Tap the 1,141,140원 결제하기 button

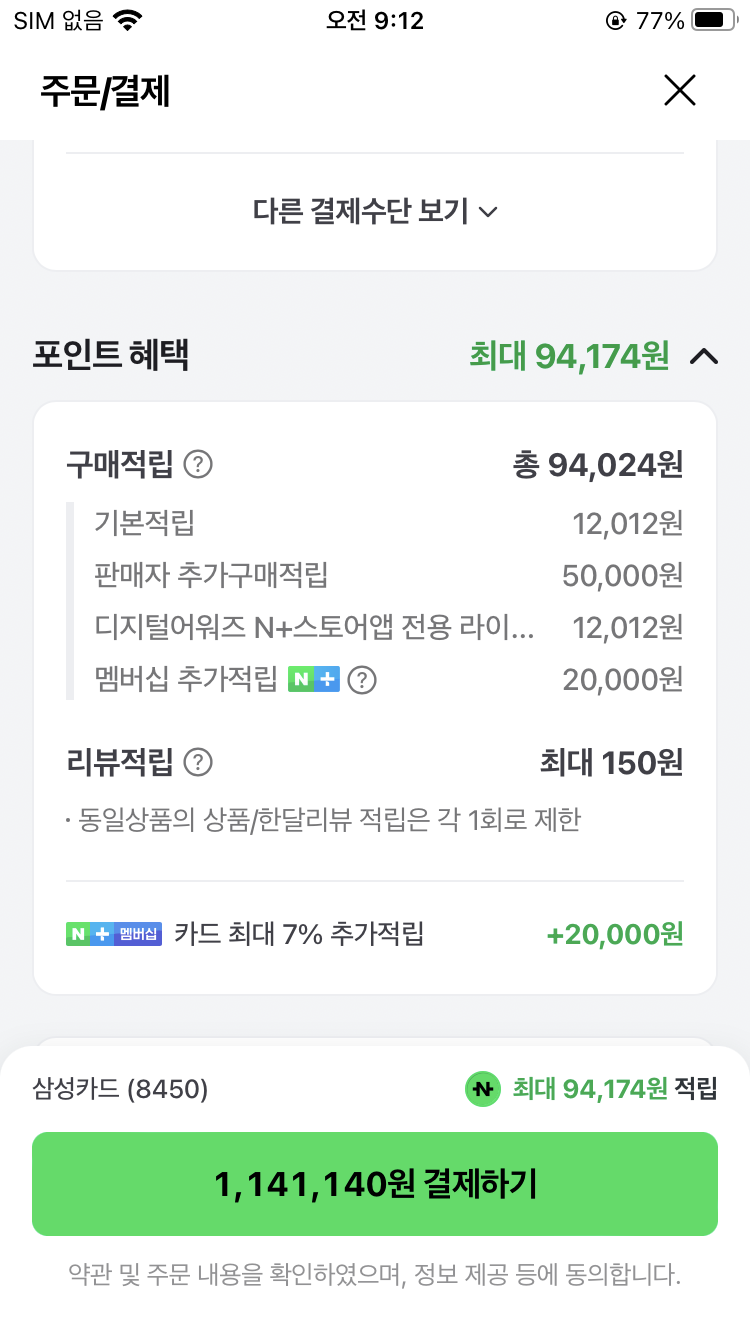(375, 1184)
